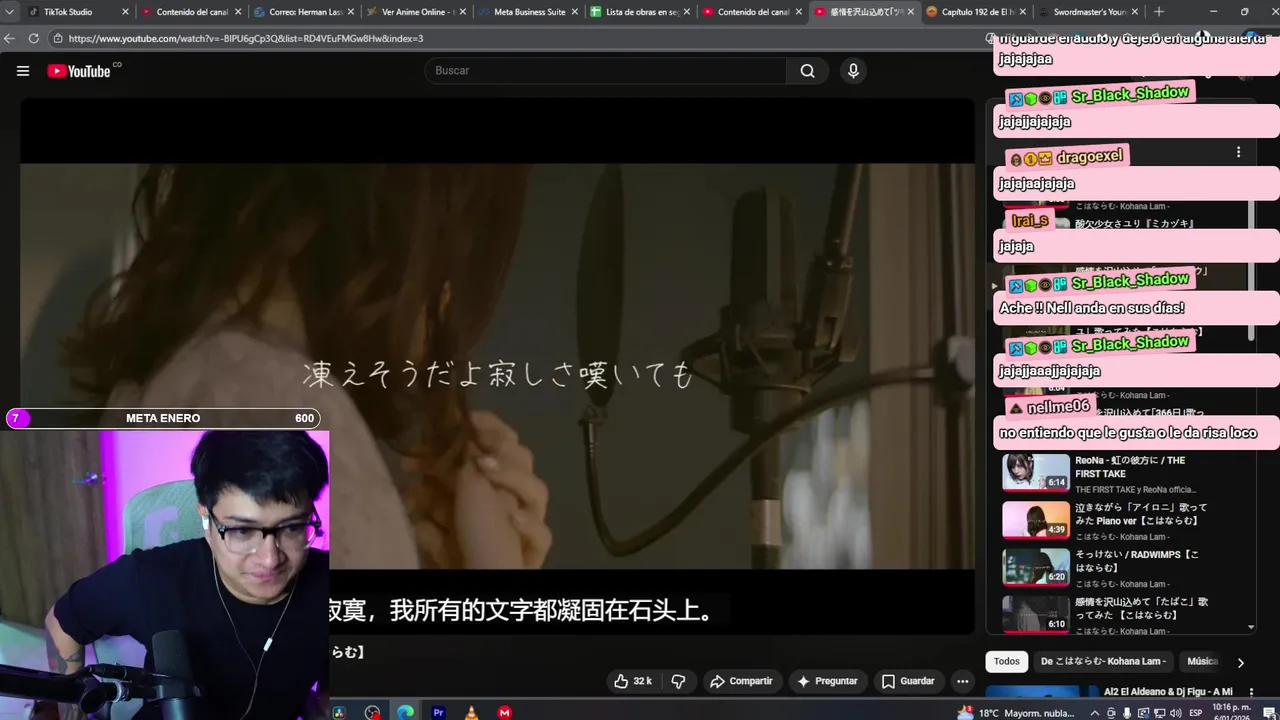Switch to Lista de obras tab
The width and height of the screenshot is (1280, 720).
point(641,12)
